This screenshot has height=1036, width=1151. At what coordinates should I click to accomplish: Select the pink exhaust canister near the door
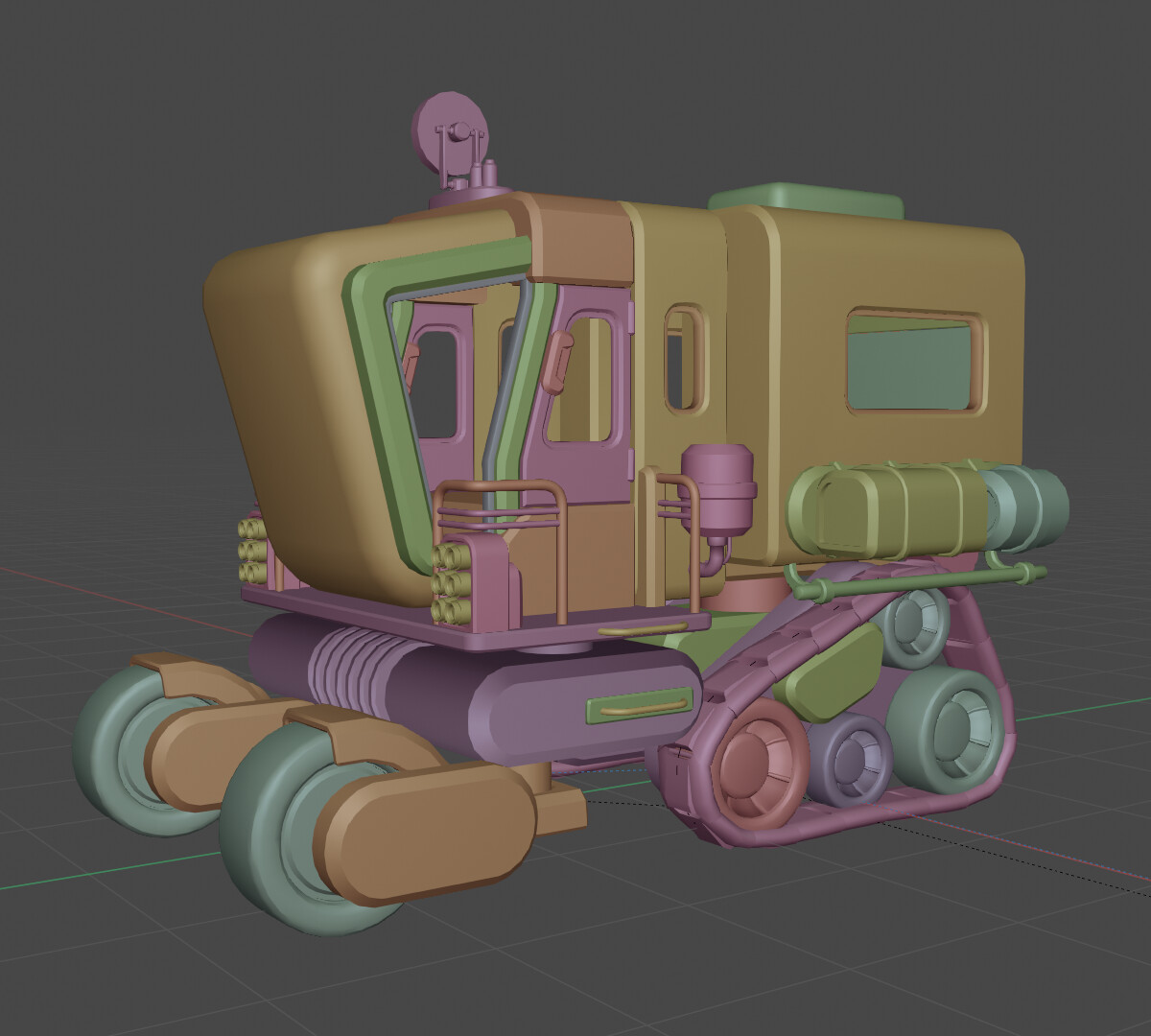click(x=717, y=484)
